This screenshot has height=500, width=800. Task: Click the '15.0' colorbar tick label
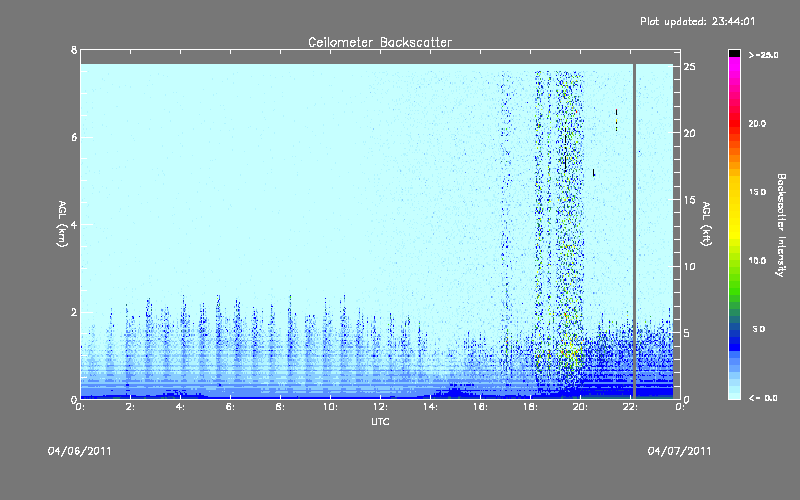pos(757,192)
